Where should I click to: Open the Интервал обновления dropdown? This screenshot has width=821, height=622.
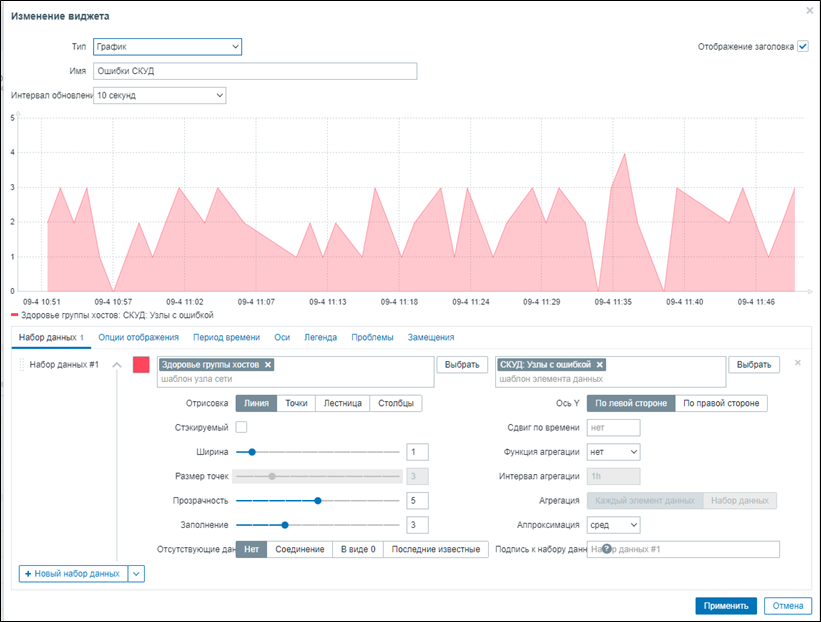click(x=159, y=96)
